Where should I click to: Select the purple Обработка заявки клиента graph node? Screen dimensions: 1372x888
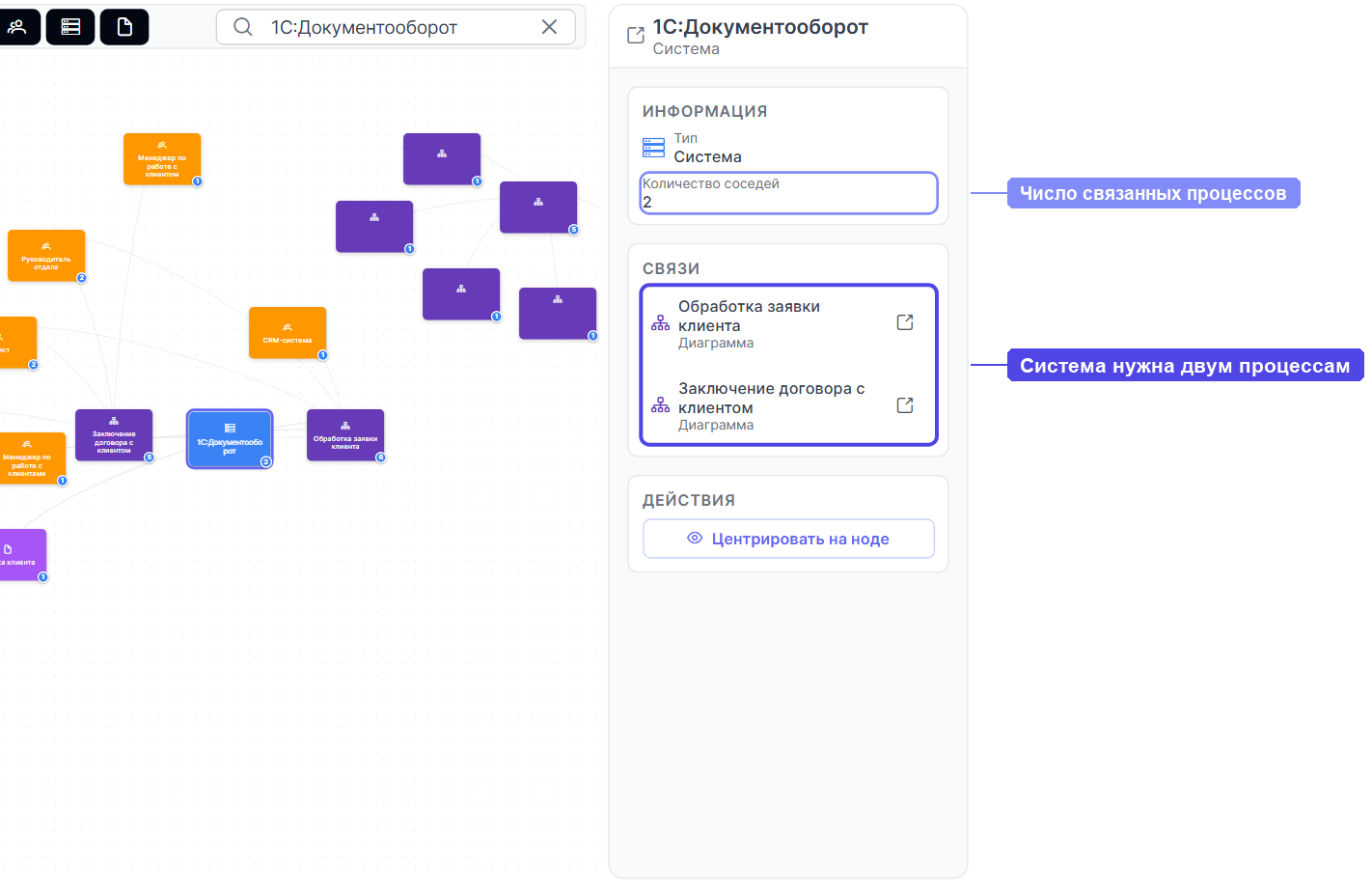(345, 434)
